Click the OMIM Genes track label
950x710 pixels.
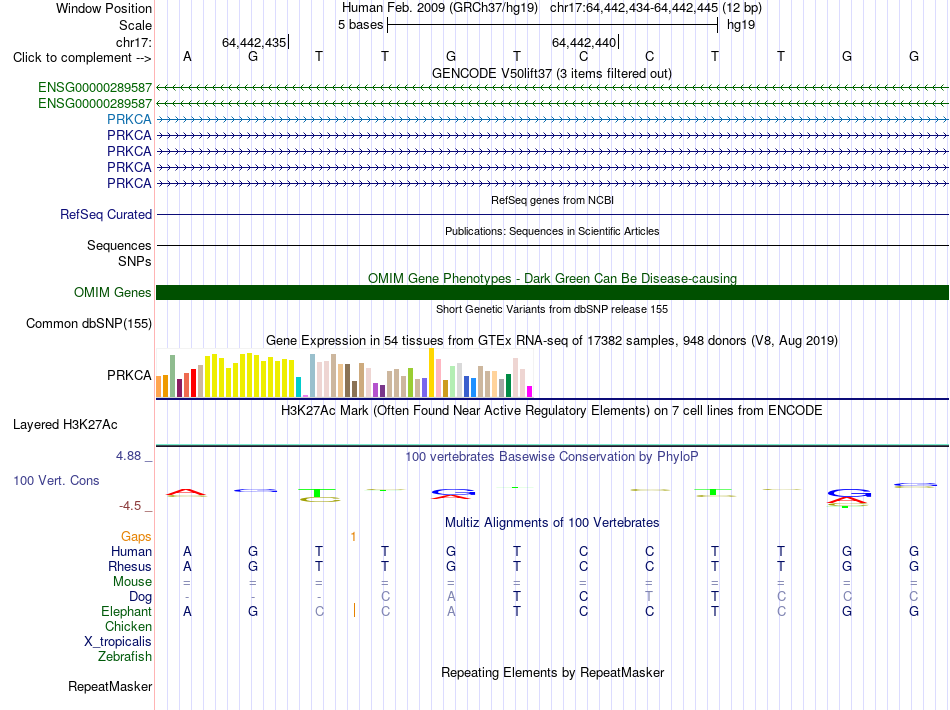click(113, 293)
